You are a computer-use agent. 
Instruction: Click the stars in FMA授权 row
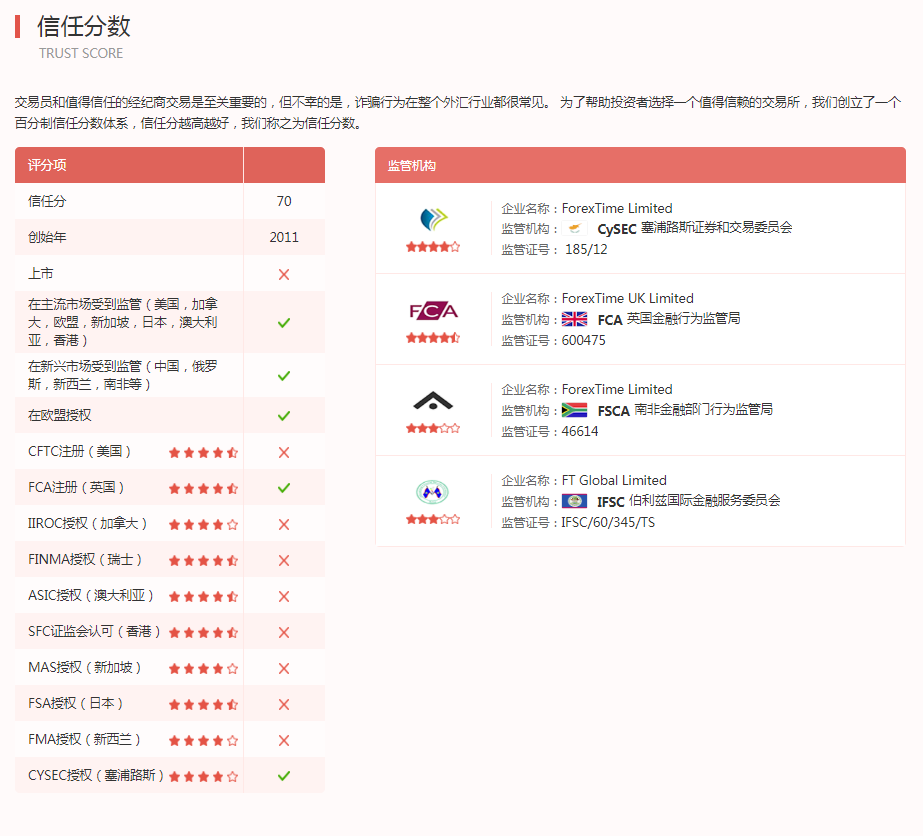(x=203, y=741)
